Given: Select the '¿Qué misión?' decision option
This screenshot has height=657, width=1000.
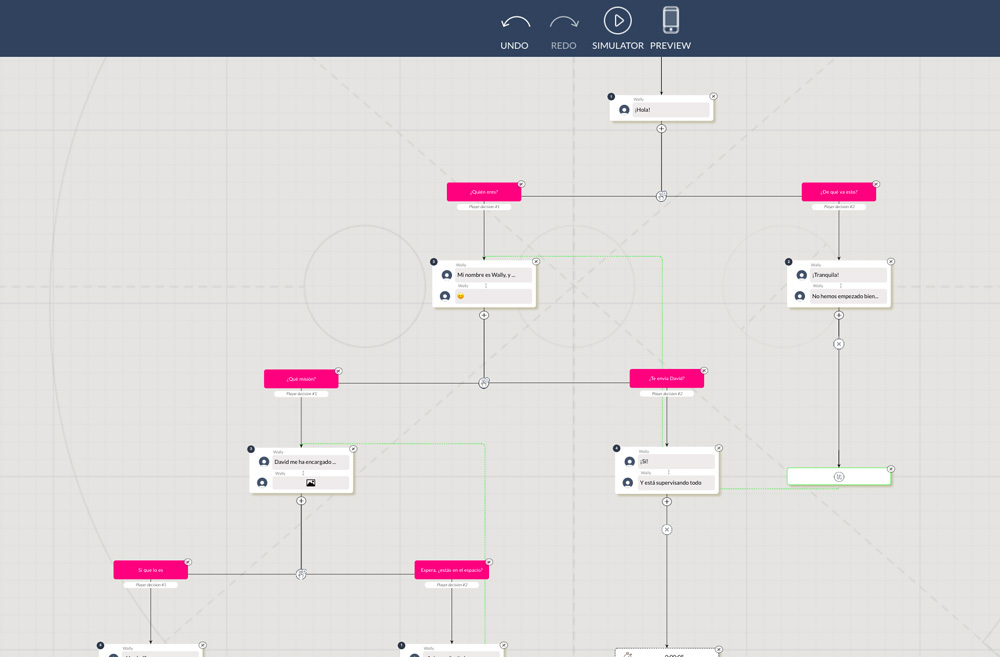Looking at the screenshot, I should [301, 379].
